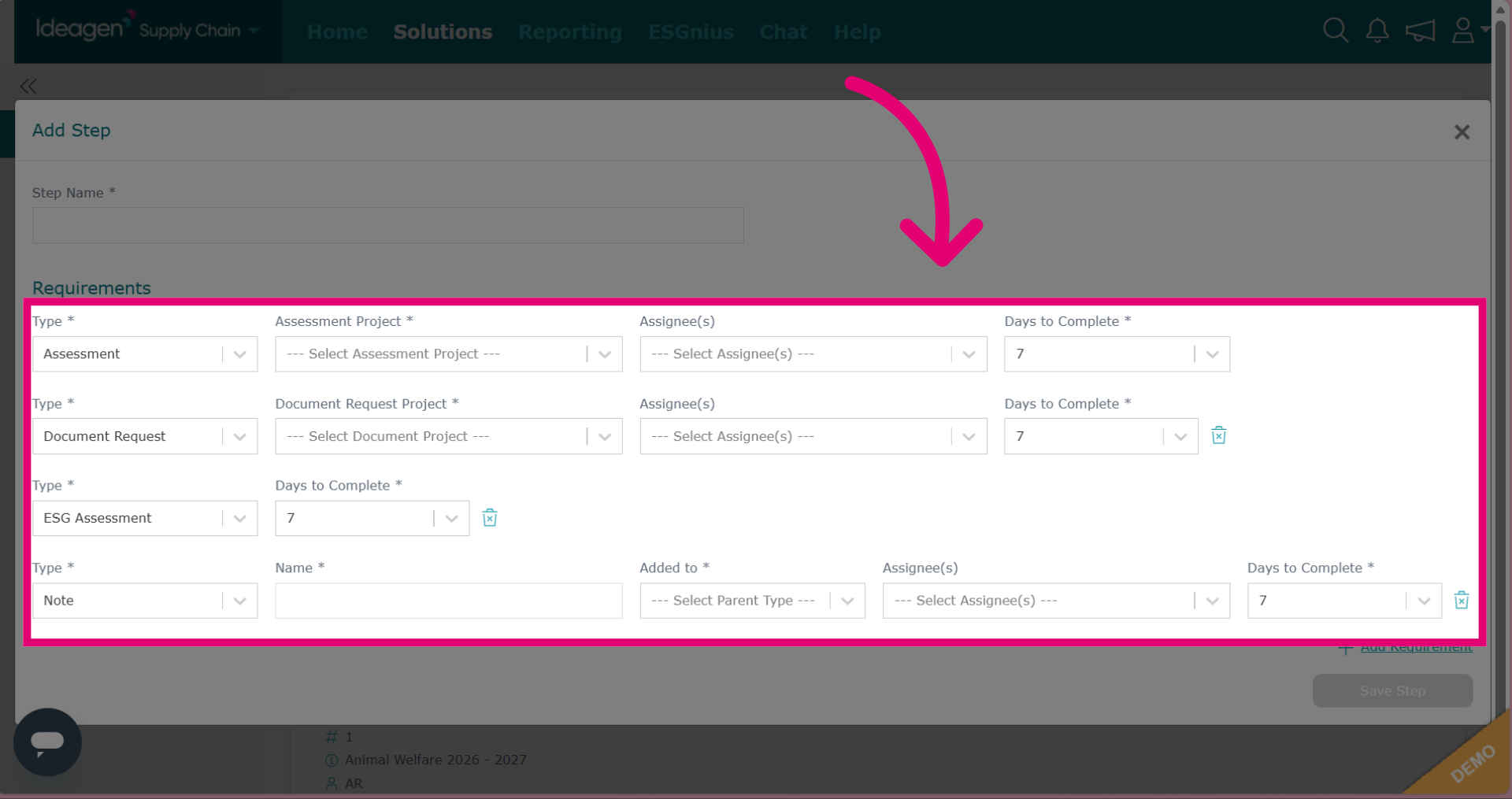This screenshot has width=1512, height=799.
Task: Open Select Parent Type dropdown
Action: pos(752,601)
